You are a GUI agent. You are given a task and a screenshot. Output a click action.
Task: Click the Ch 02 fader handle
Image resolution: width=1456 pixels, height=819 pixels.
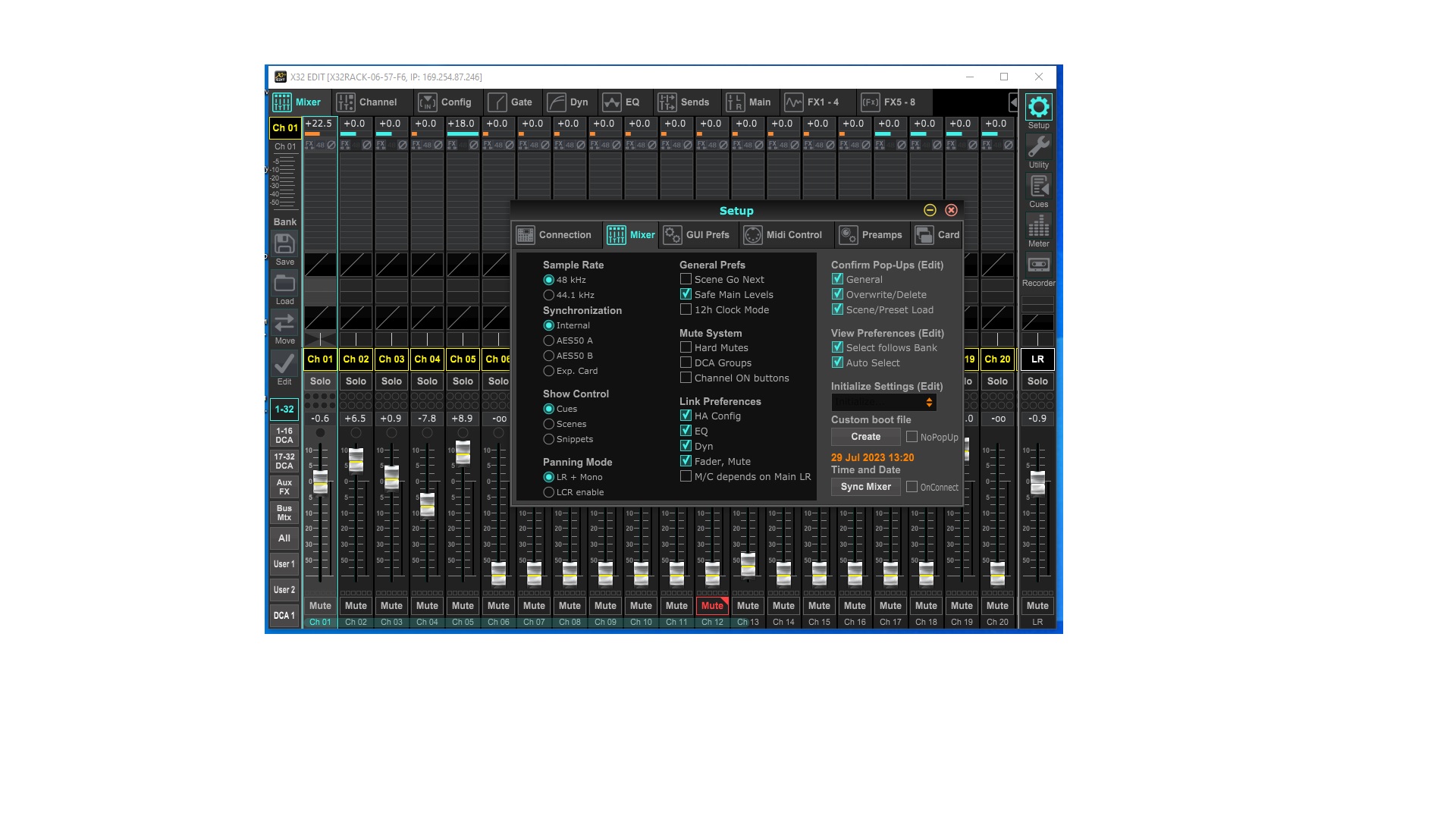(x=356, y=460)
